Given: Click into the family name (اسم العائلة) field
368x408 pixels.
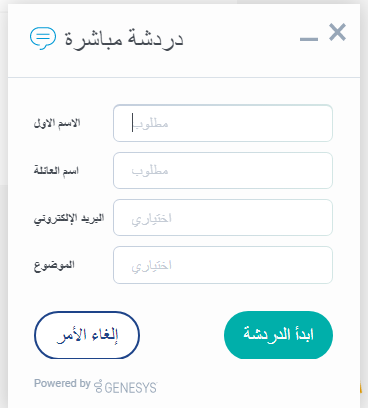Looking at the screenshot, I should coord(223,171).
